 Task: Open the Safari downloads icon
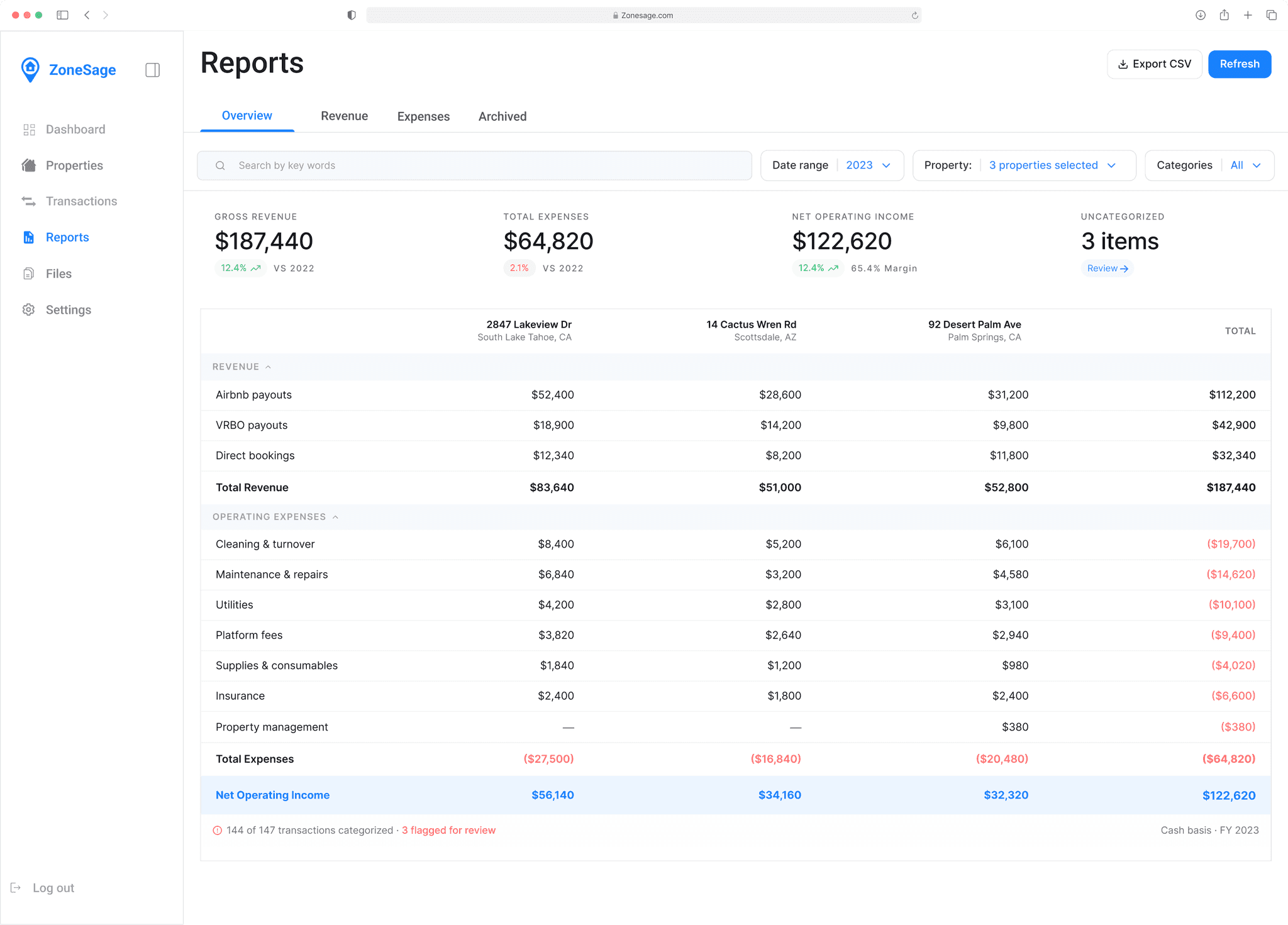coord(1200,15)
